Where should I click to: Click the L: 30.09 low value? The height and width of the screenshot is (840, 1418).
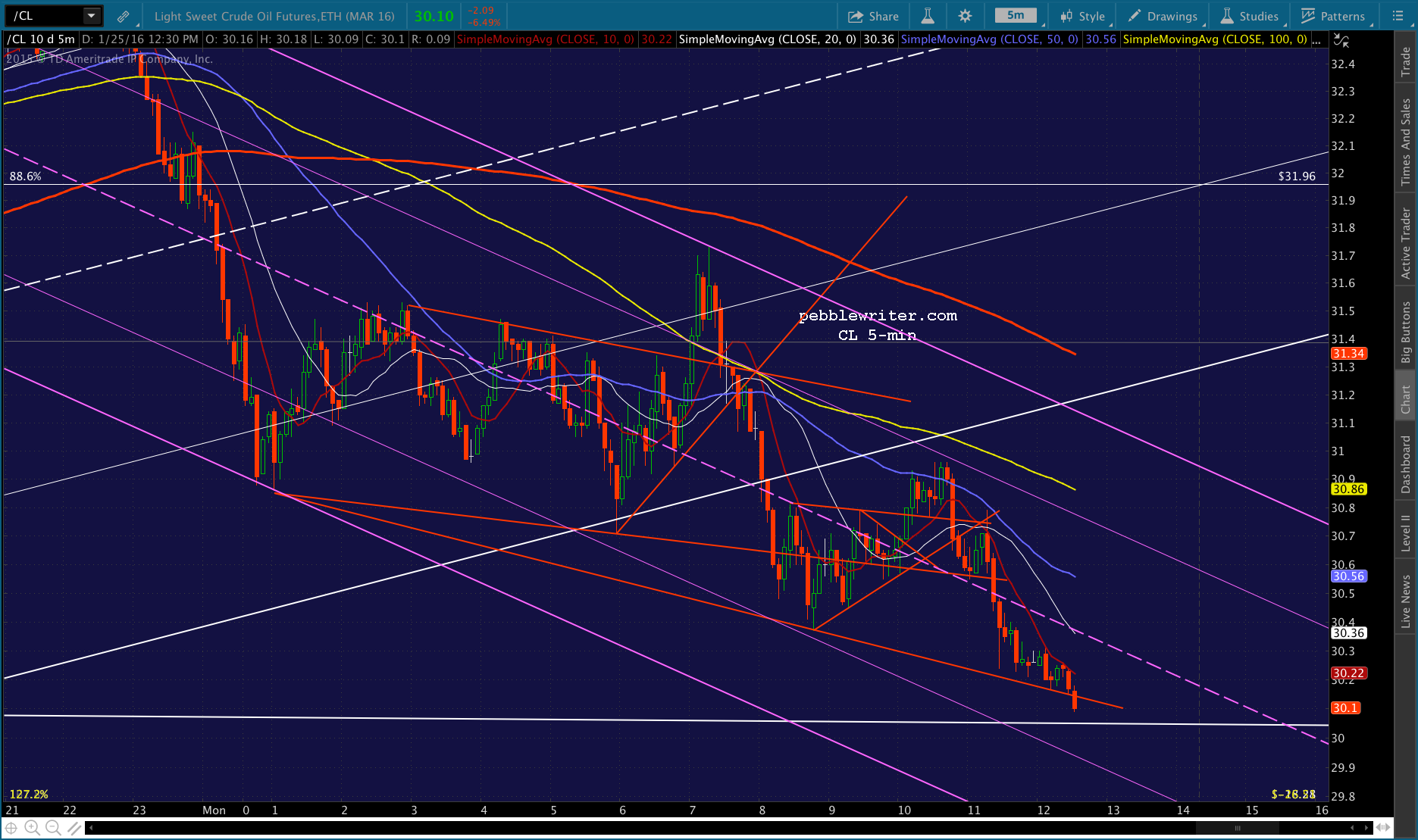(336, 39)
